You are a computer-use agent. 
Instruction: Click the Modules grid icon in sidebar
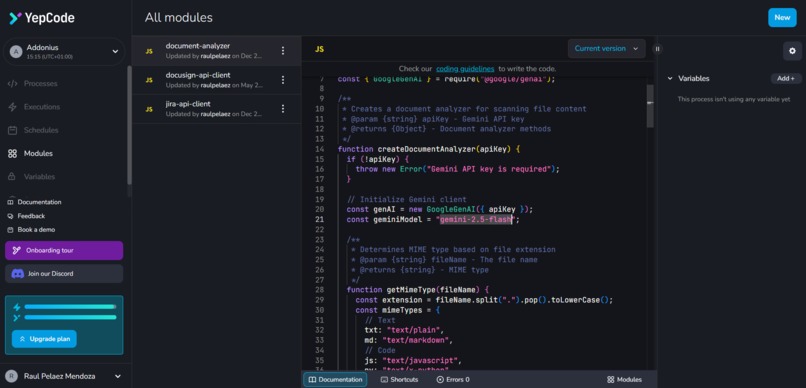coord(13,153)
